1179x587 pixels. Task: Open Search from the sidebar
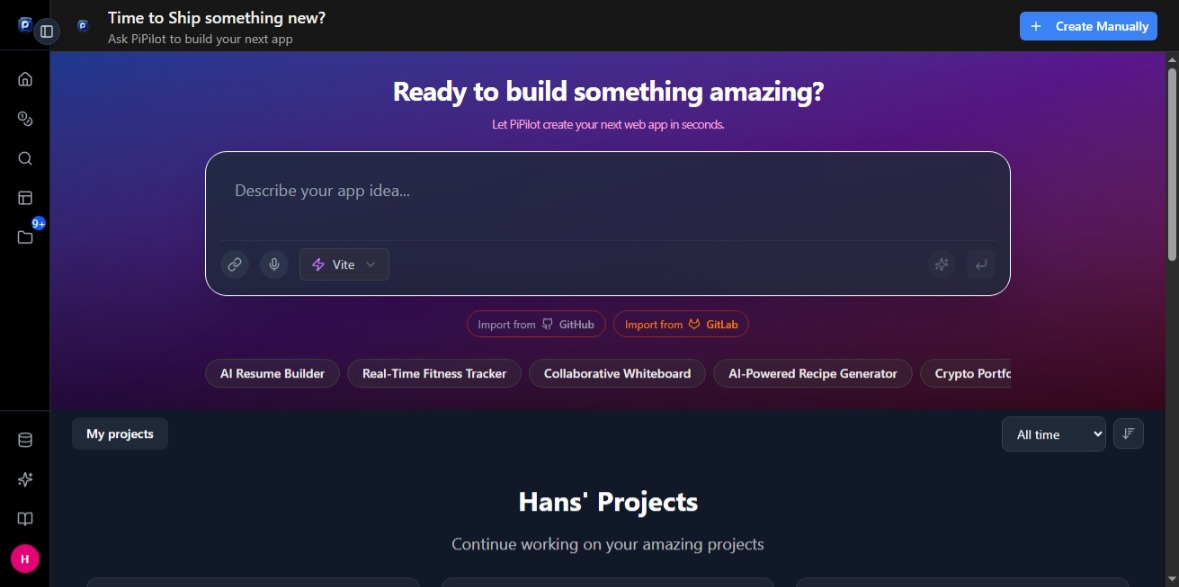coord(25,158)
